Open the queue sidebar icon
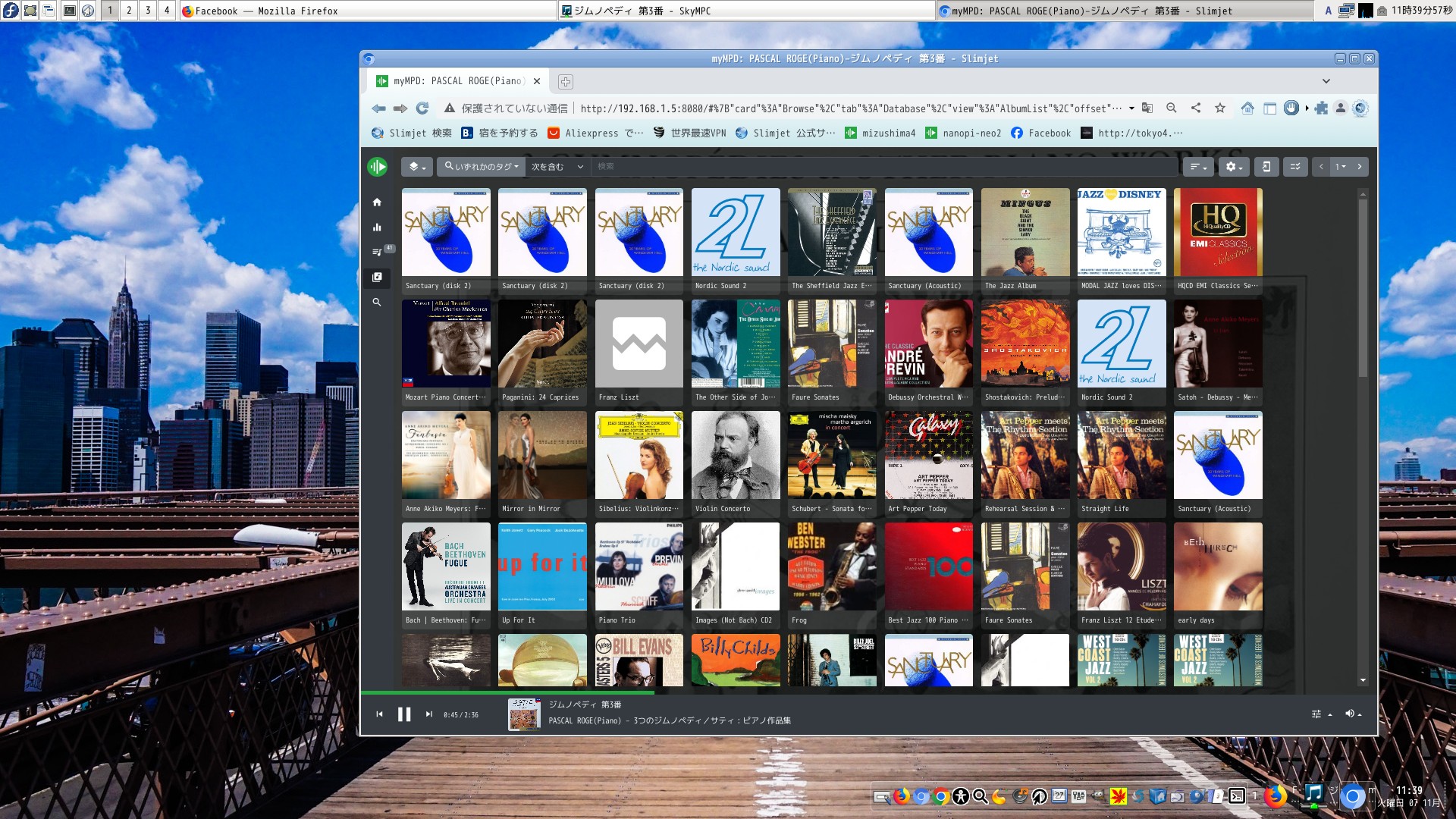The width and height of the screenshot is (1456, 819). (x=377, y=252)
